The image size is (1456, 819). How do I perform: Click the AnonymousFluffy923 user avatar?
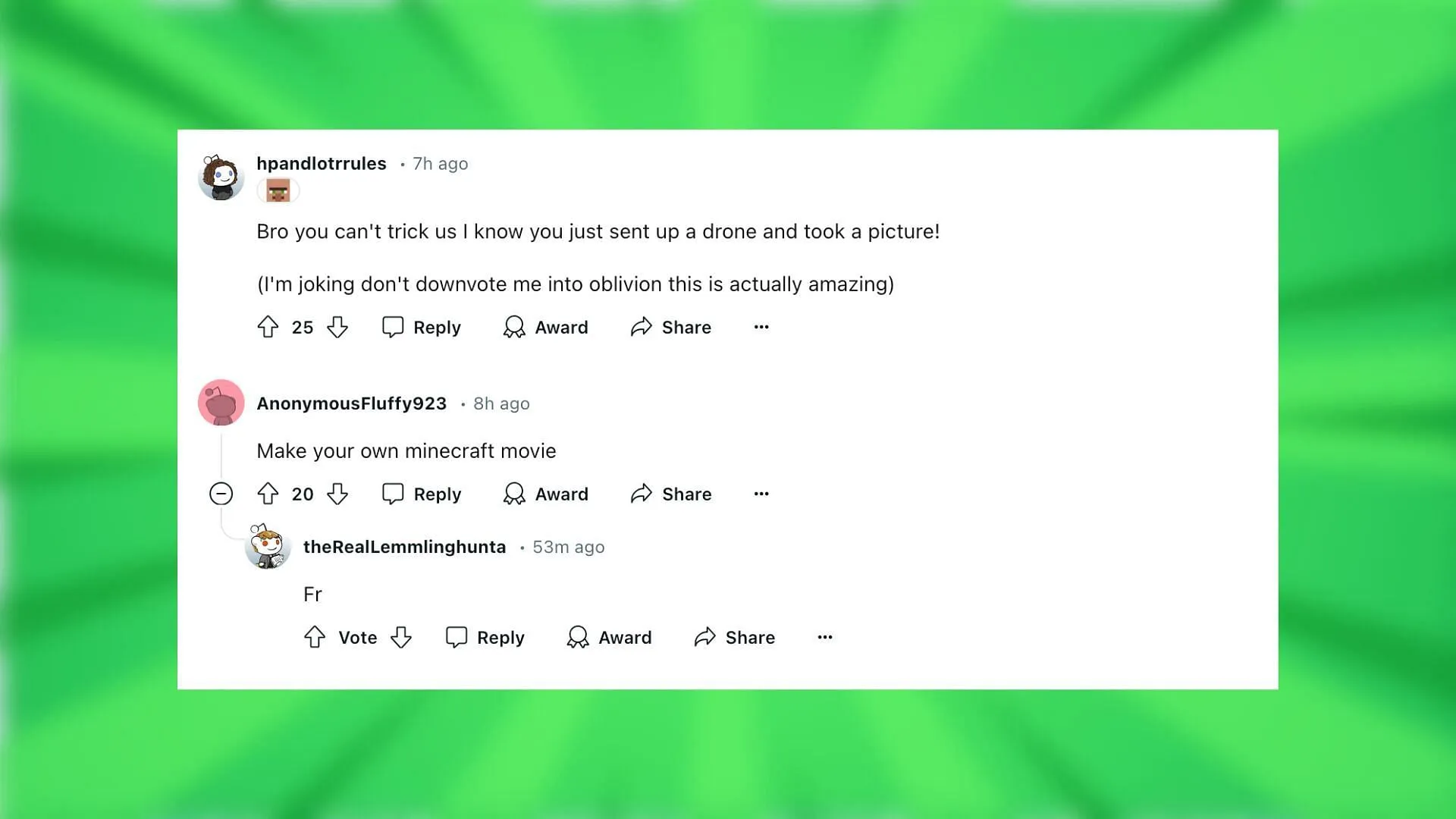click(222, 403)
